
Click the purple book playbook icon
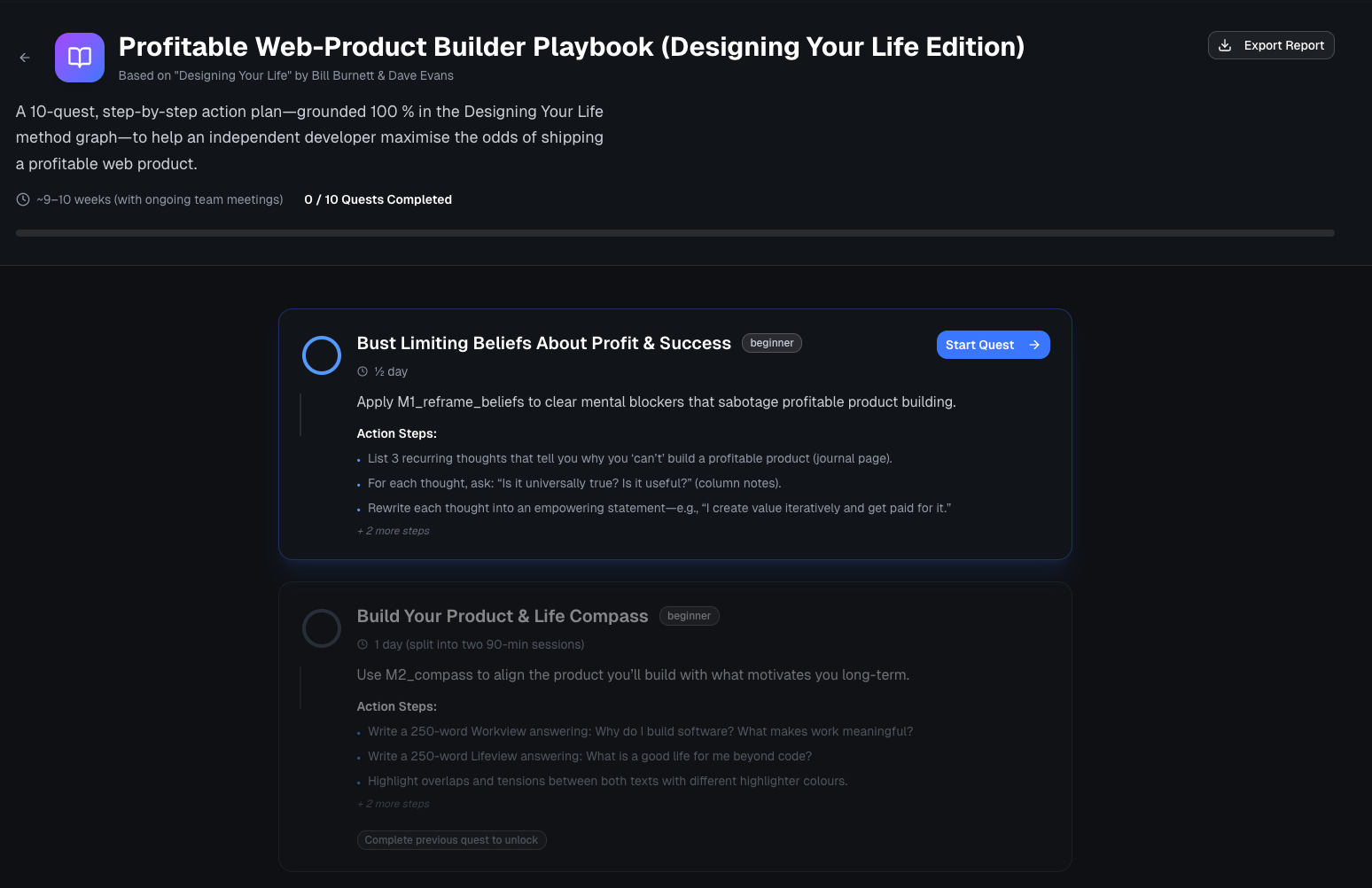pyautogui.click(x=79, y=57)
